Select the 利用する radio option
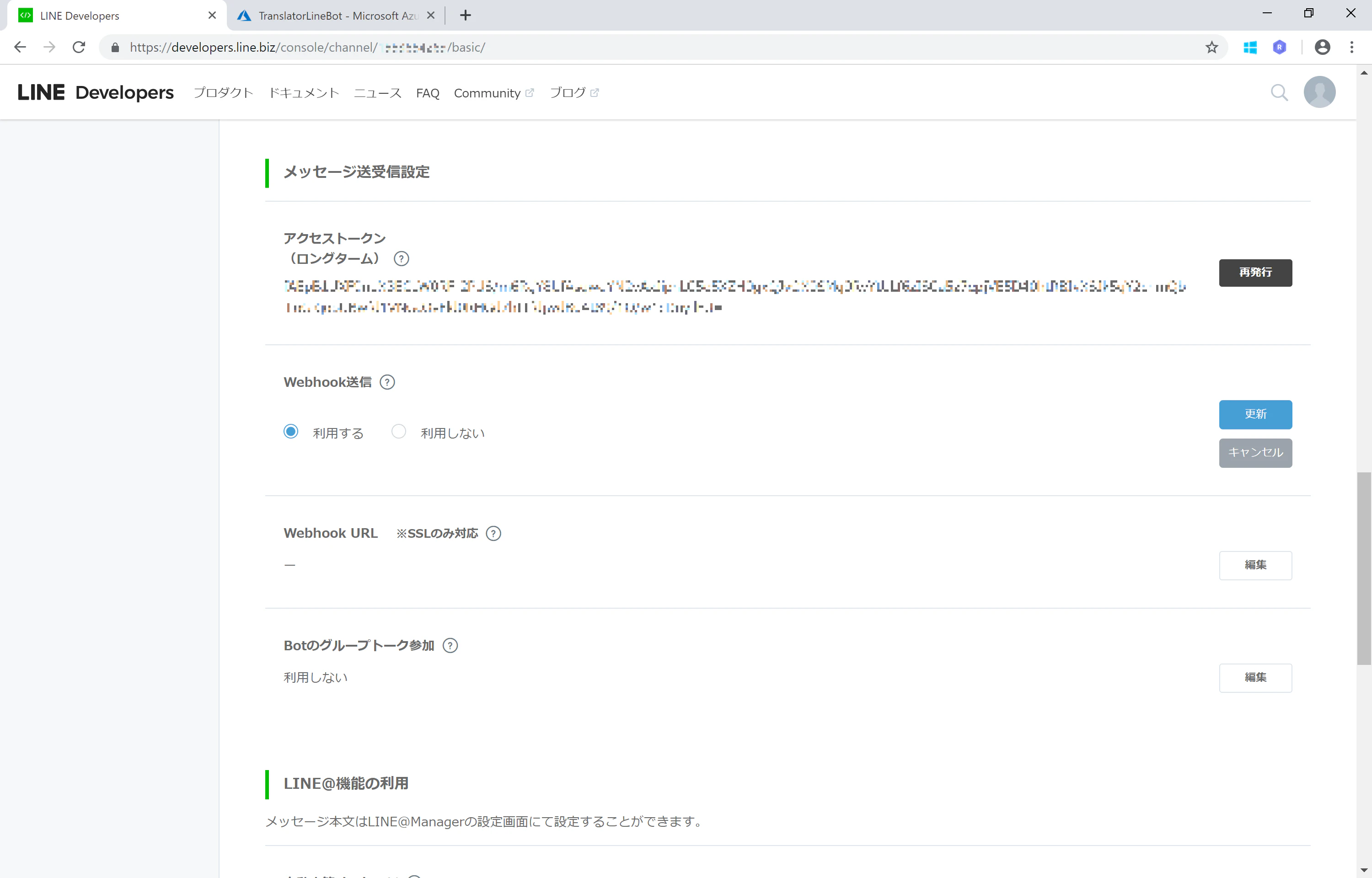 click(291, 432)
